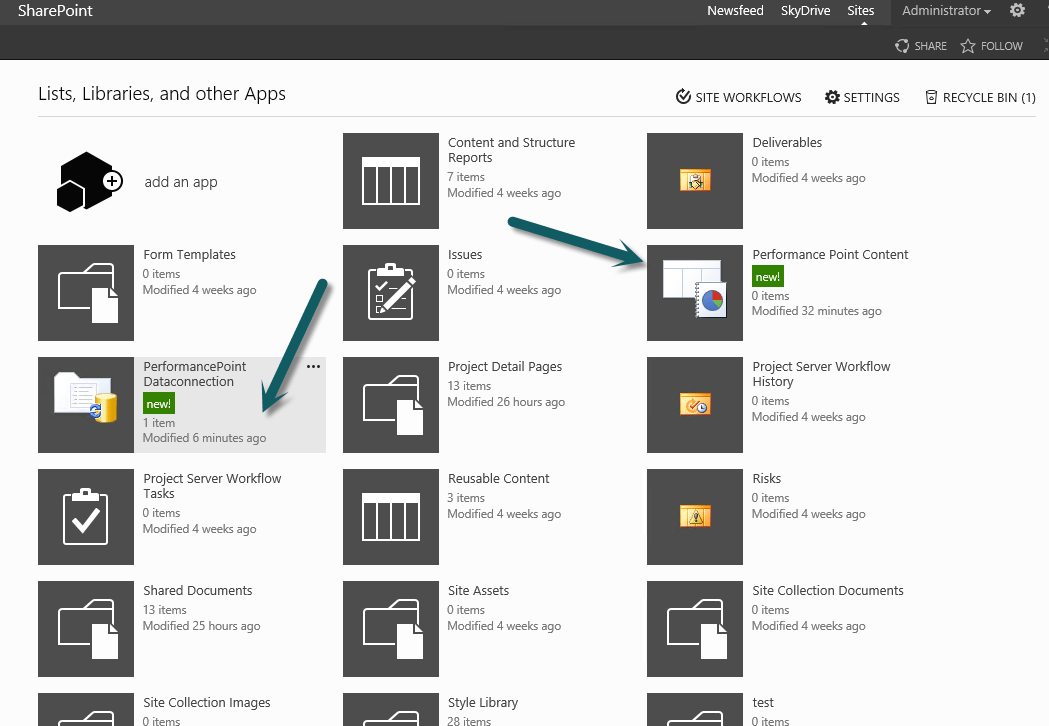This screenshot has width=1049, height=726.
Task: Click the Recycle Bin icon
Action: [931, 97]
